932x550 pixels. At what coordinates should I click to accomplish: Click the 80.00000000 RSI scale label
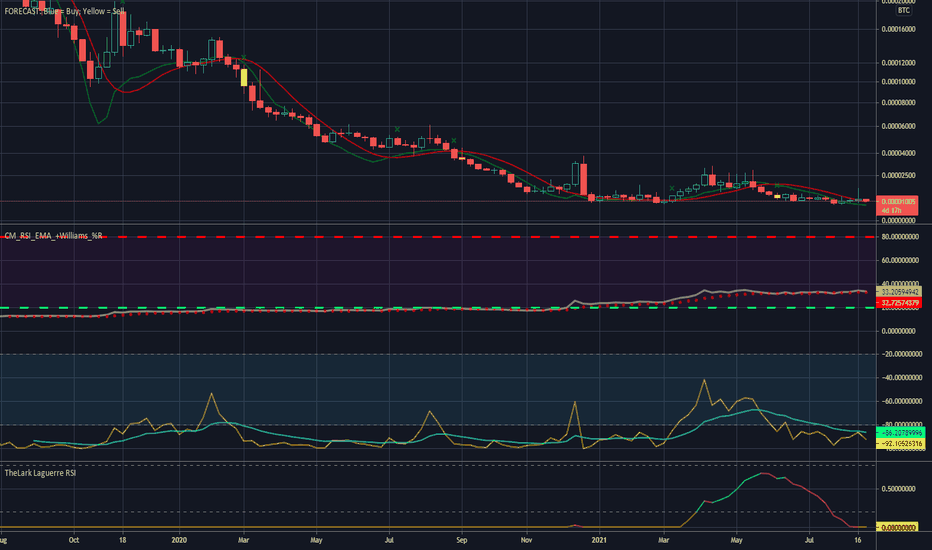pos(898,237)
